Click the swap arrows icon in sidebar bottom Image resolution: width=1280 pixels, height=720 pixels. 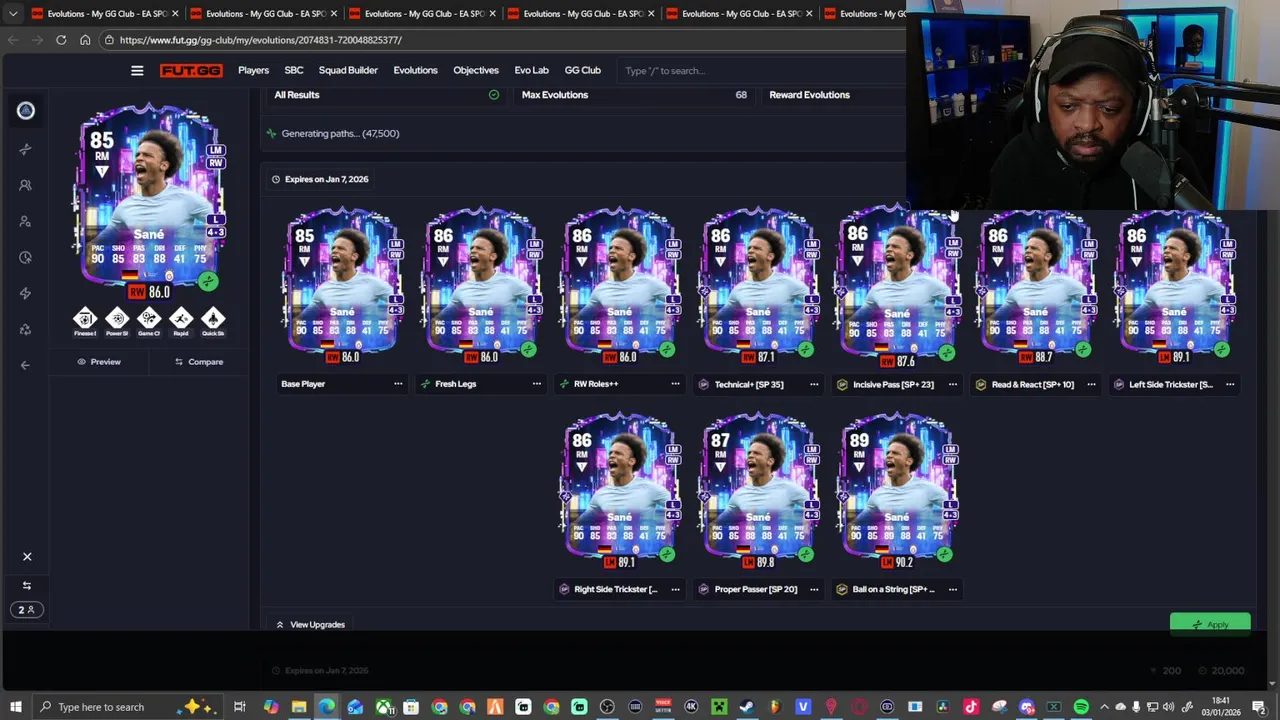click(27, 585)
